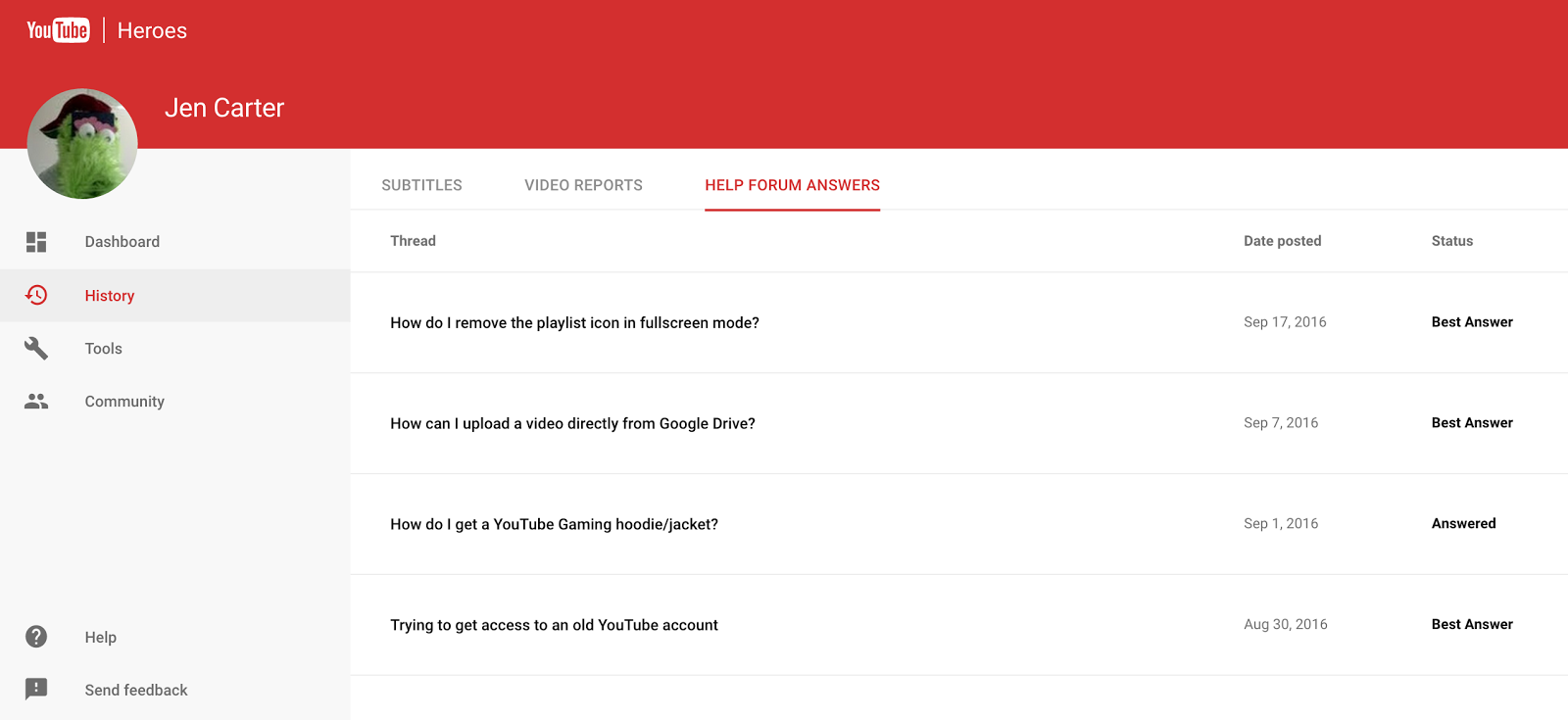
Task: Click the Send feedback label
Action: [x=136, y=691]
